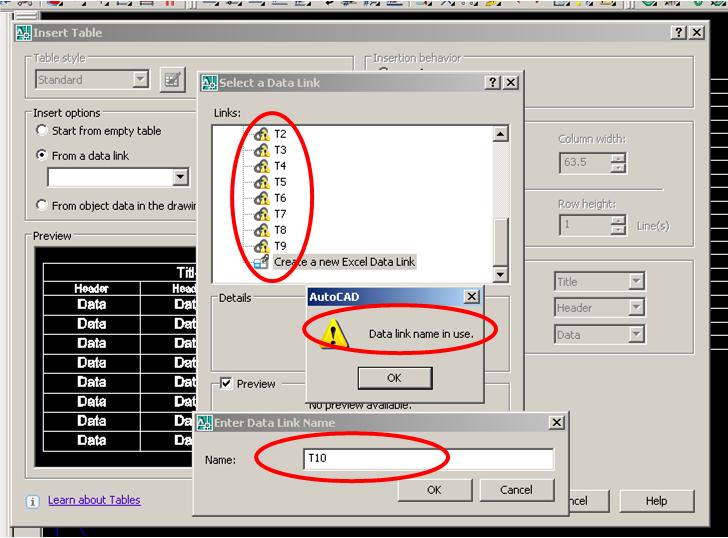Click the info icon beside Learn about Tables
The image size is (728, 538).
[32, 501]
